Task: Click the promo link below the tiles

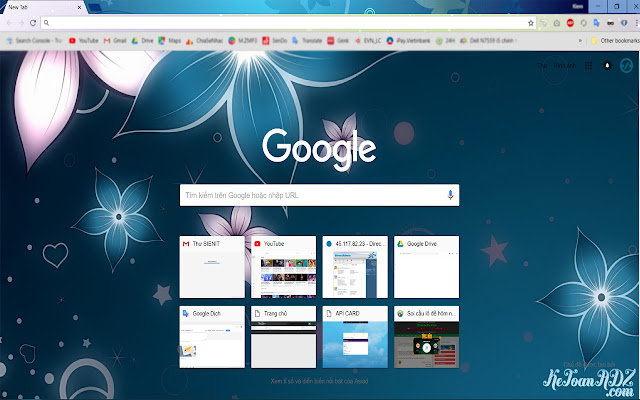Action: [320, 381]
